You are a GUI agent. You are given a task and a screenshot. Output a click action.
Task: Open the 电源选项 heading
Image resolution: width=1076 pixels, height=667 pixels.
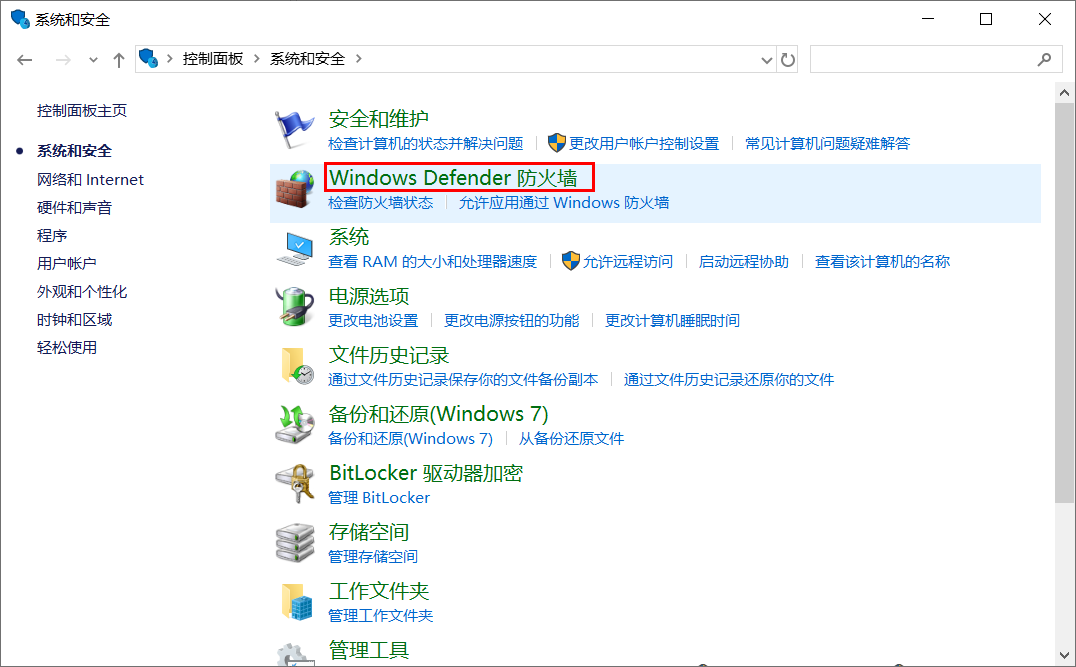[369, 296]
